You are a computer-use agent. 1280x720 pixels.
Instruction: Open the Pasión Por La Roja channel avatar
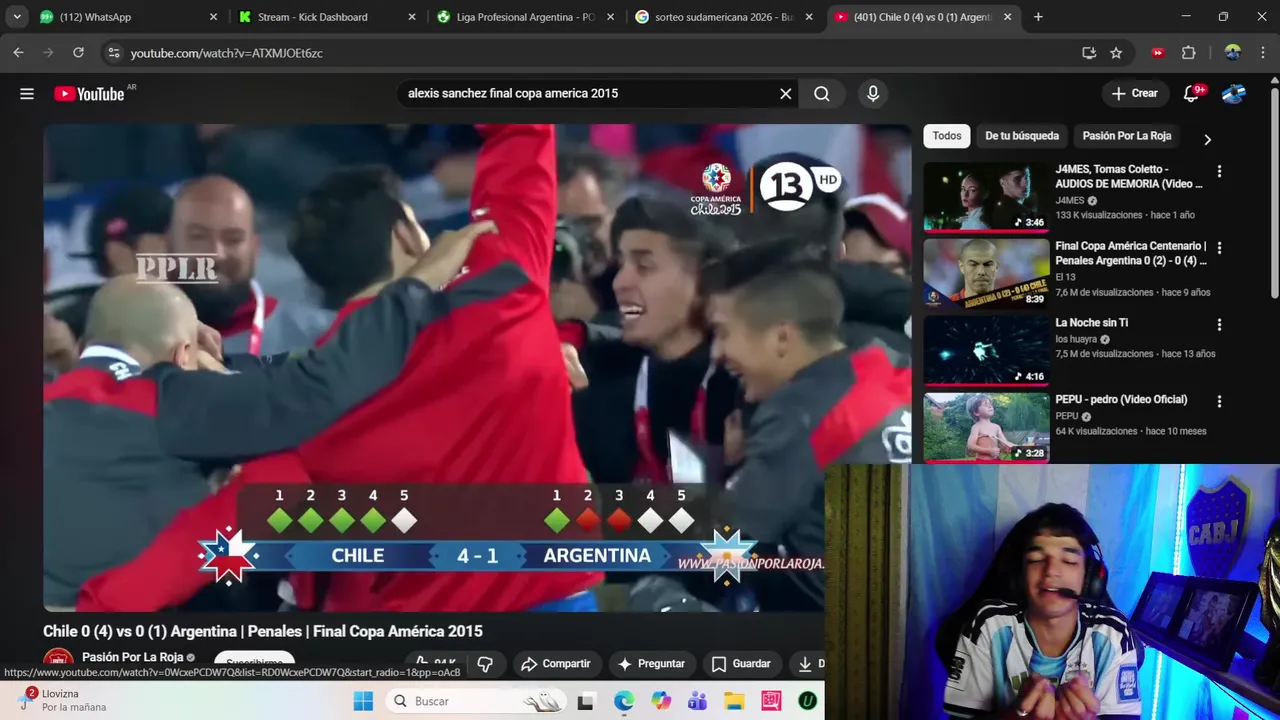click(x=58, y=662)
